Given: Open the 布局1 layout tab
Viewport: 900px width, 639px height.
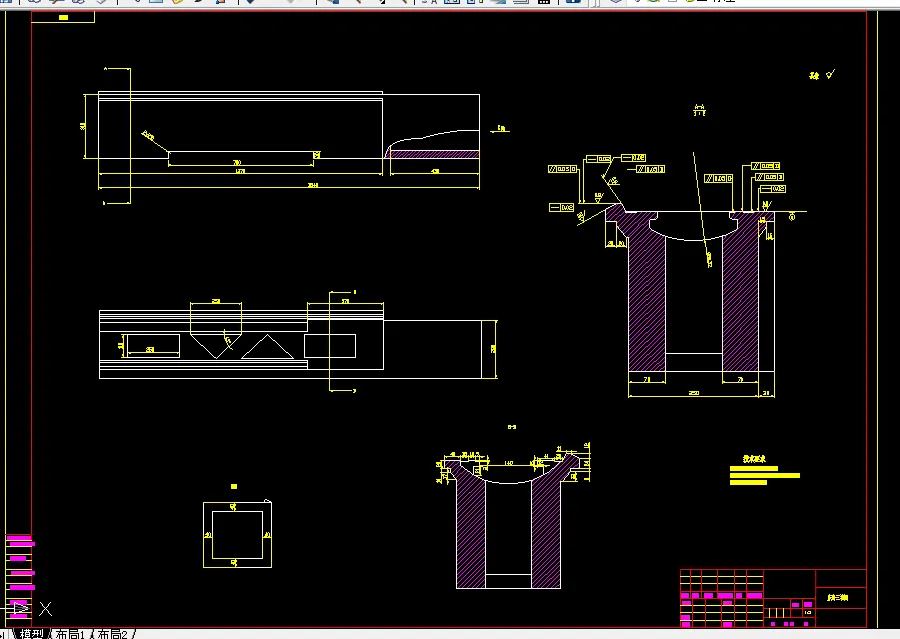Looking at the screenshot, I should (x=70, y=634).
